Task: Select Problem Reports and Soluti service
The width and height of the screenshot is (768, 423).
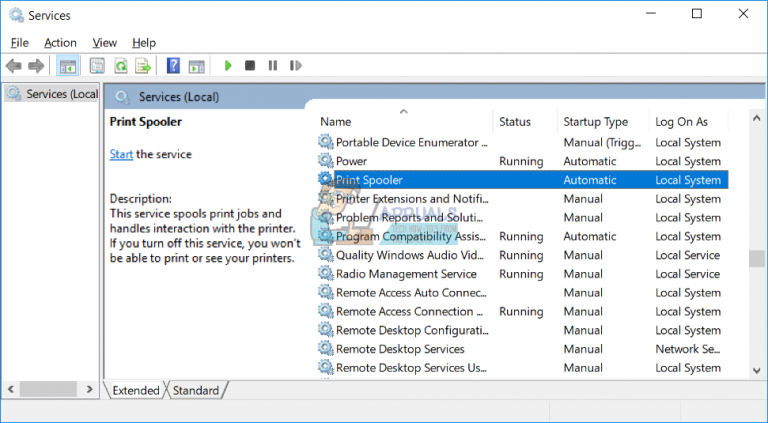Action: 409,217
